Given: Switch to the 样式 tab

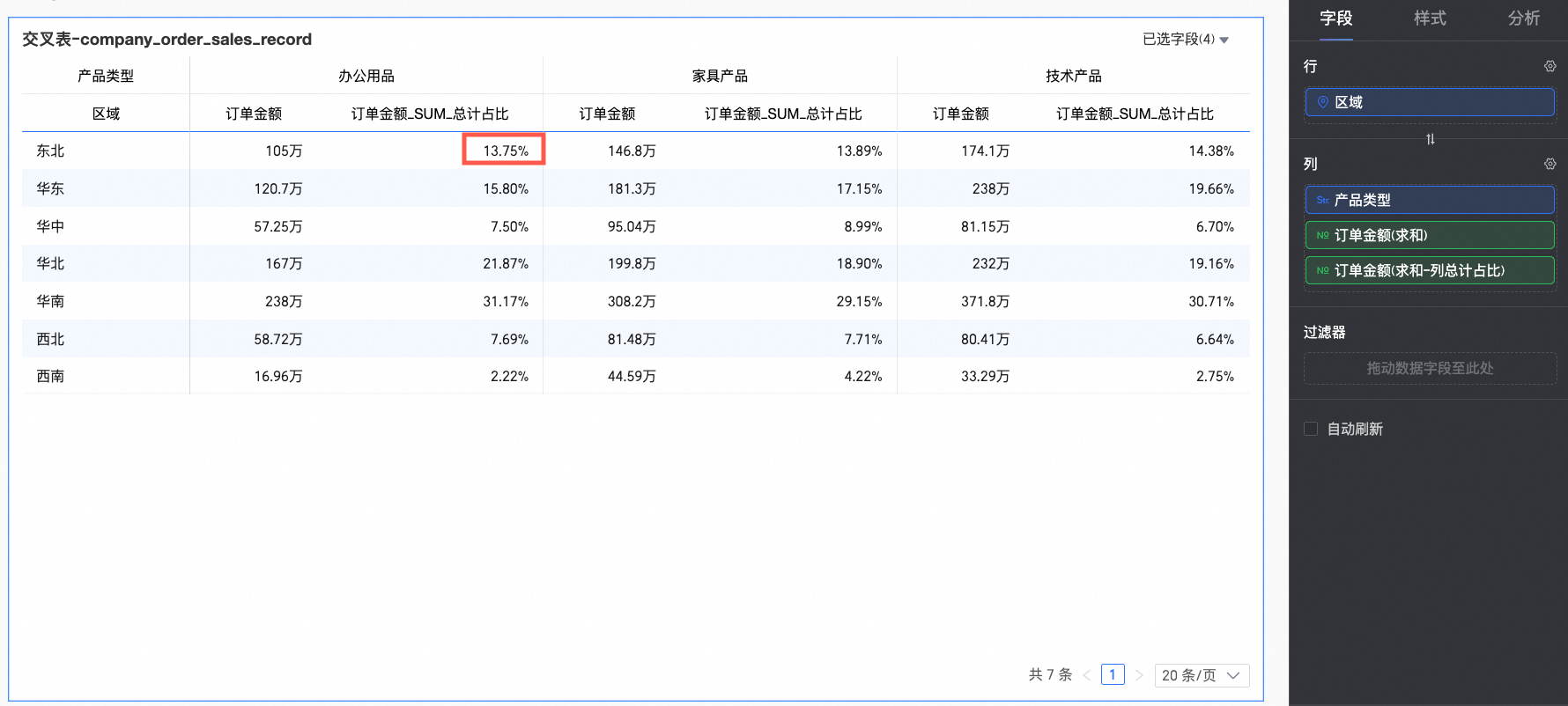Looking at the screenshot, I should click(1430, 18).
